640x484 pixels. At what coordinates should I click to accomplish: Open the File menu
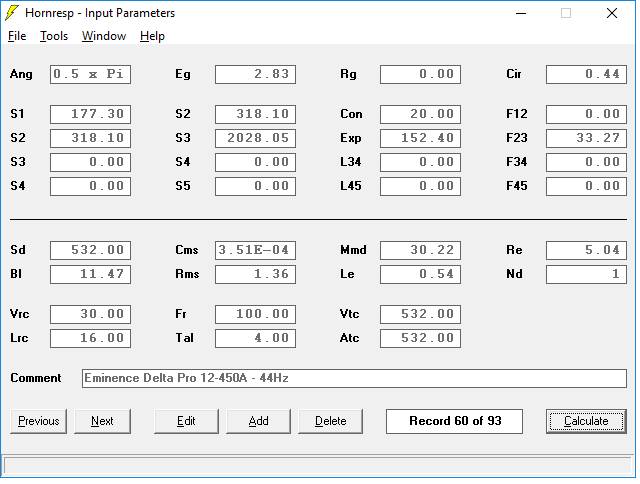17,36
